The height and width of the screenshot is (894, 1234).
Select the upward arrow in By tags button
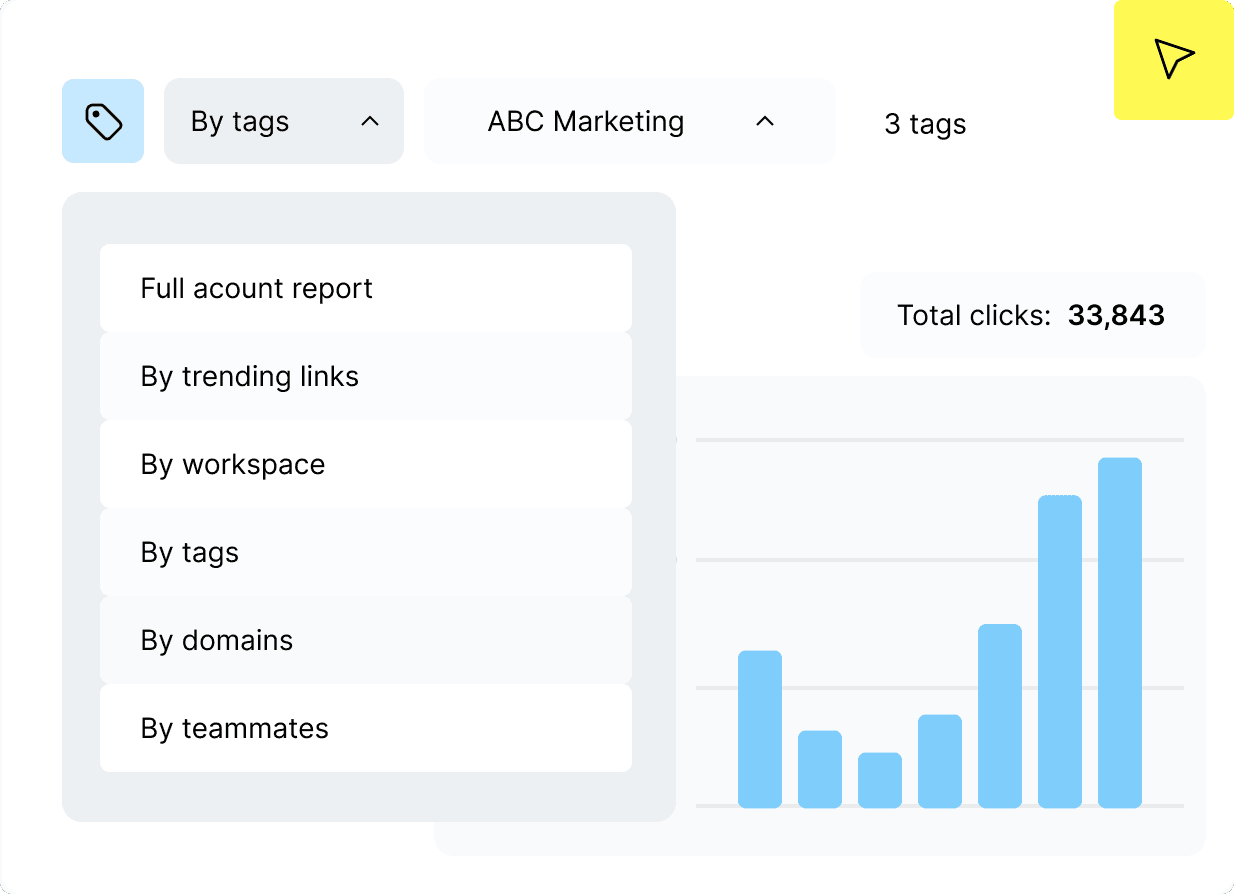[369, 121]
